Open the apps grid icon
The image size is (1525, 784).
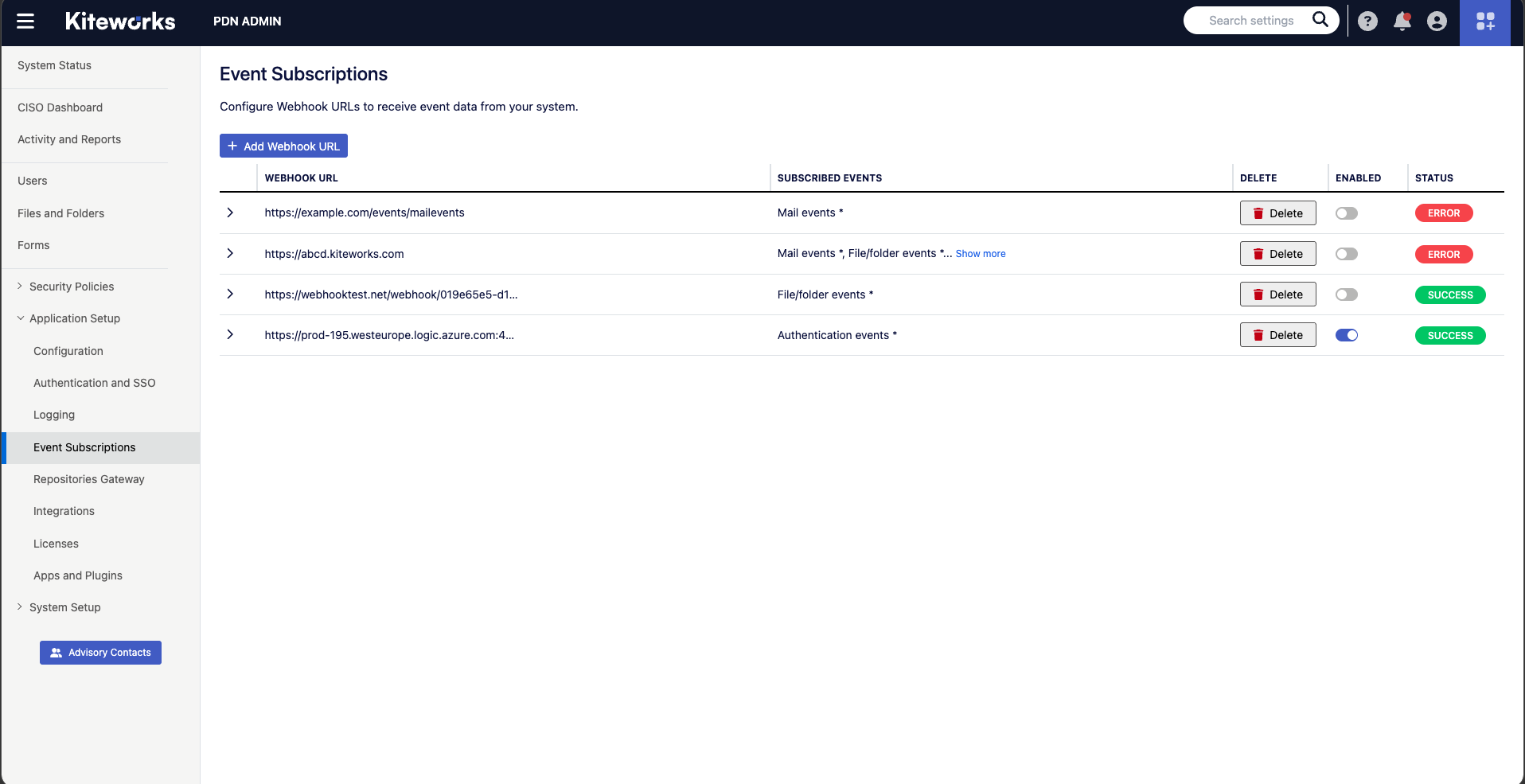pyautogui.click(x=1485, y=22)
